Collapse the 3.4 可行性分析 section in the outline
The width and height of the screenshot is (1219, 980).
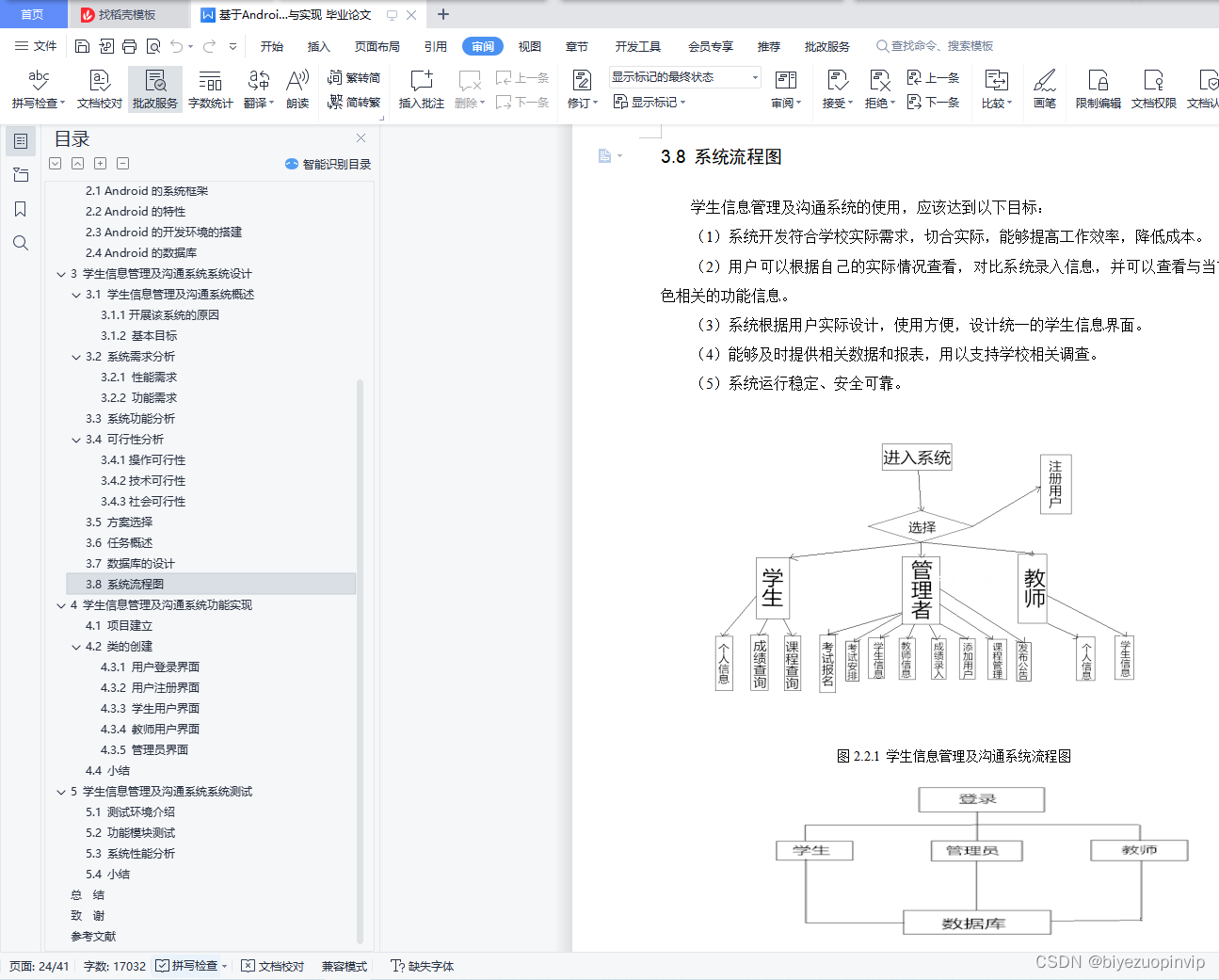tap(75, 440)
